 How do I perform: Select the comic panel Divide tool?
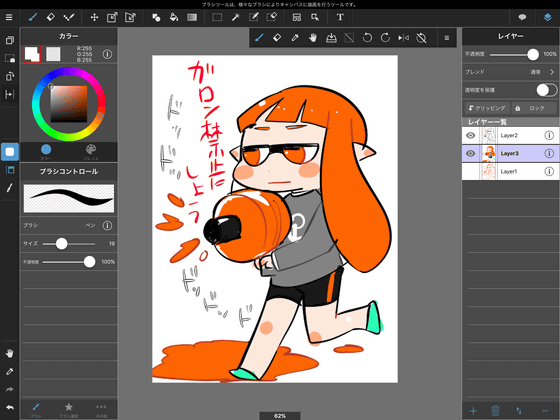coord(297,17)
